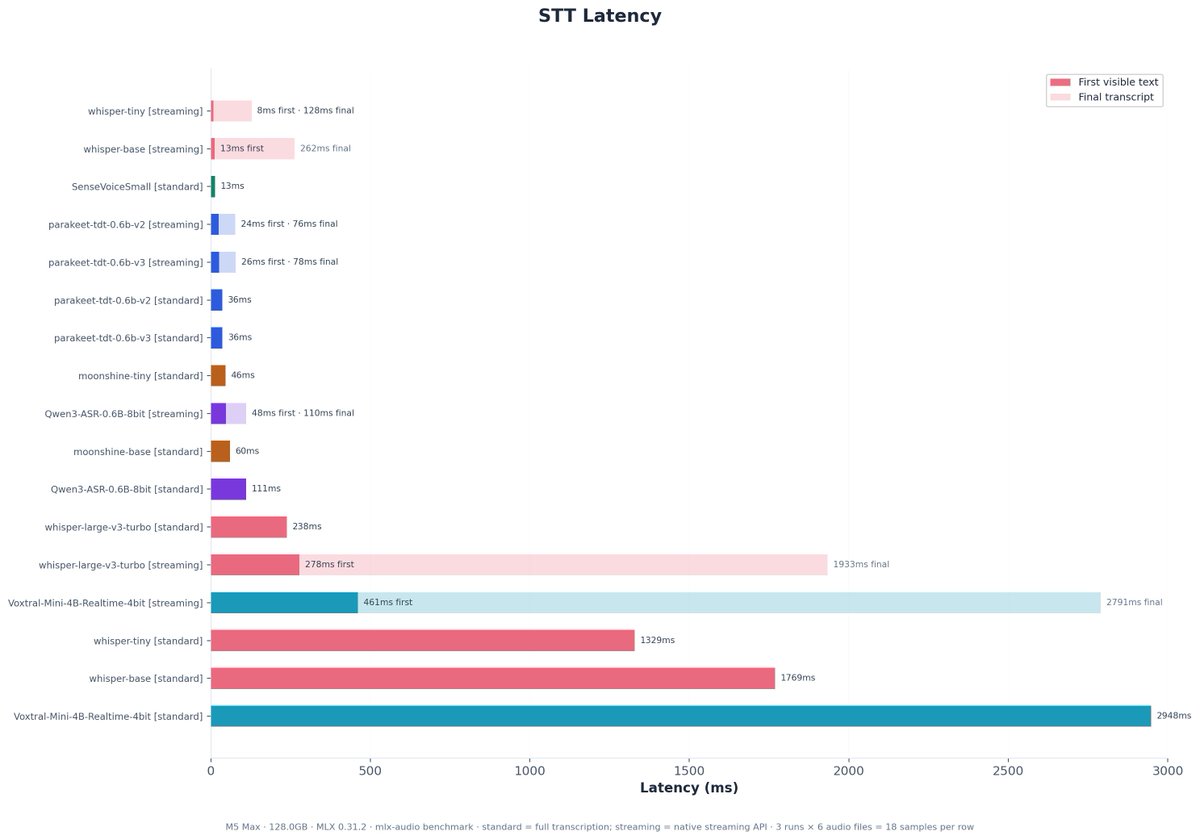The height and width of the screenshot is (840, 1200).
Task: Click the "238ms" value label
Action: [x=307, y=526]
